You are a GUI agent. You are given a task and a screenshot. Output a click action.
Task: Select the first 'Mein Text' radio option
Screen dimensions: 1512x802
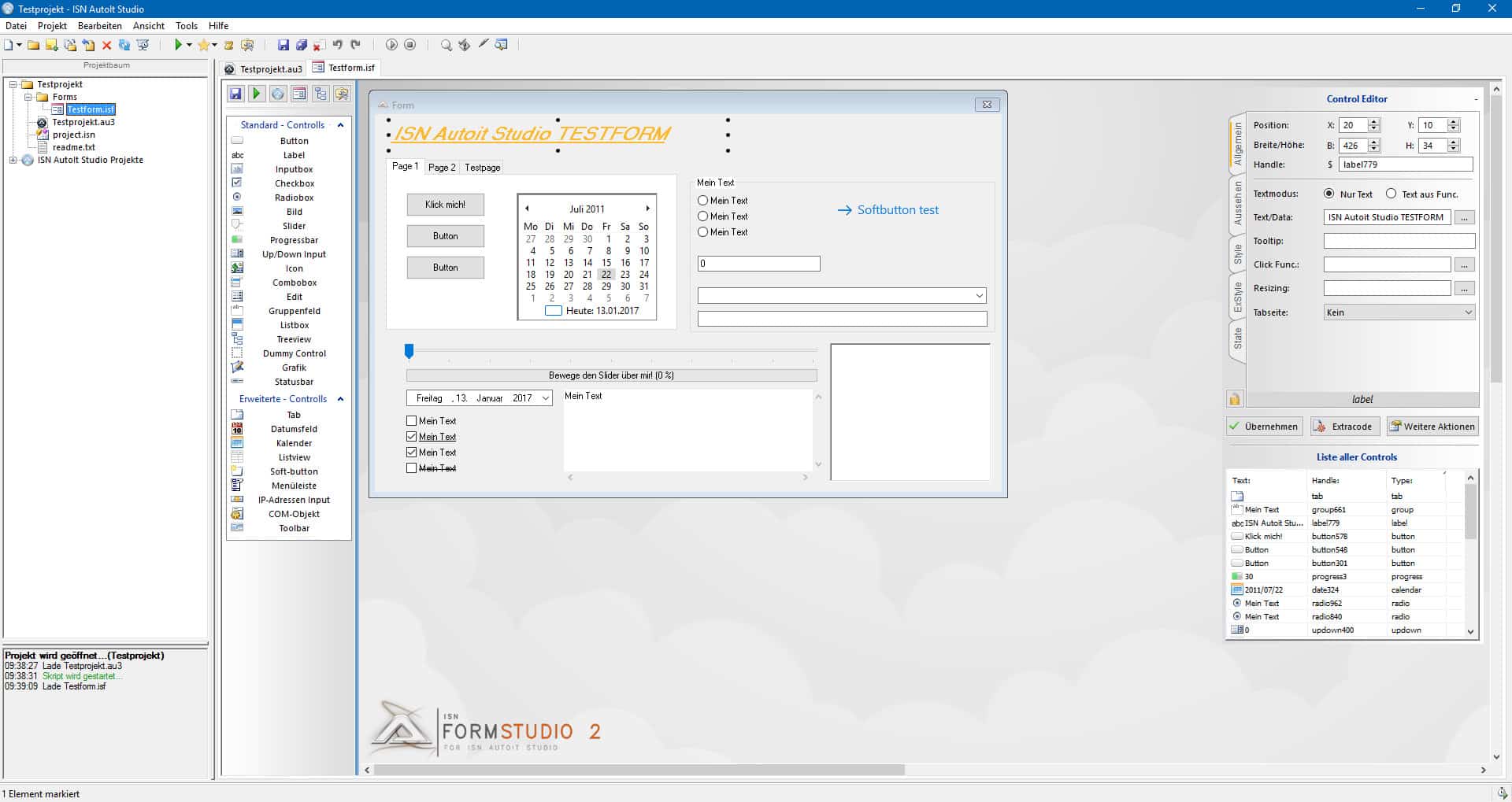(x=702, y=201)
